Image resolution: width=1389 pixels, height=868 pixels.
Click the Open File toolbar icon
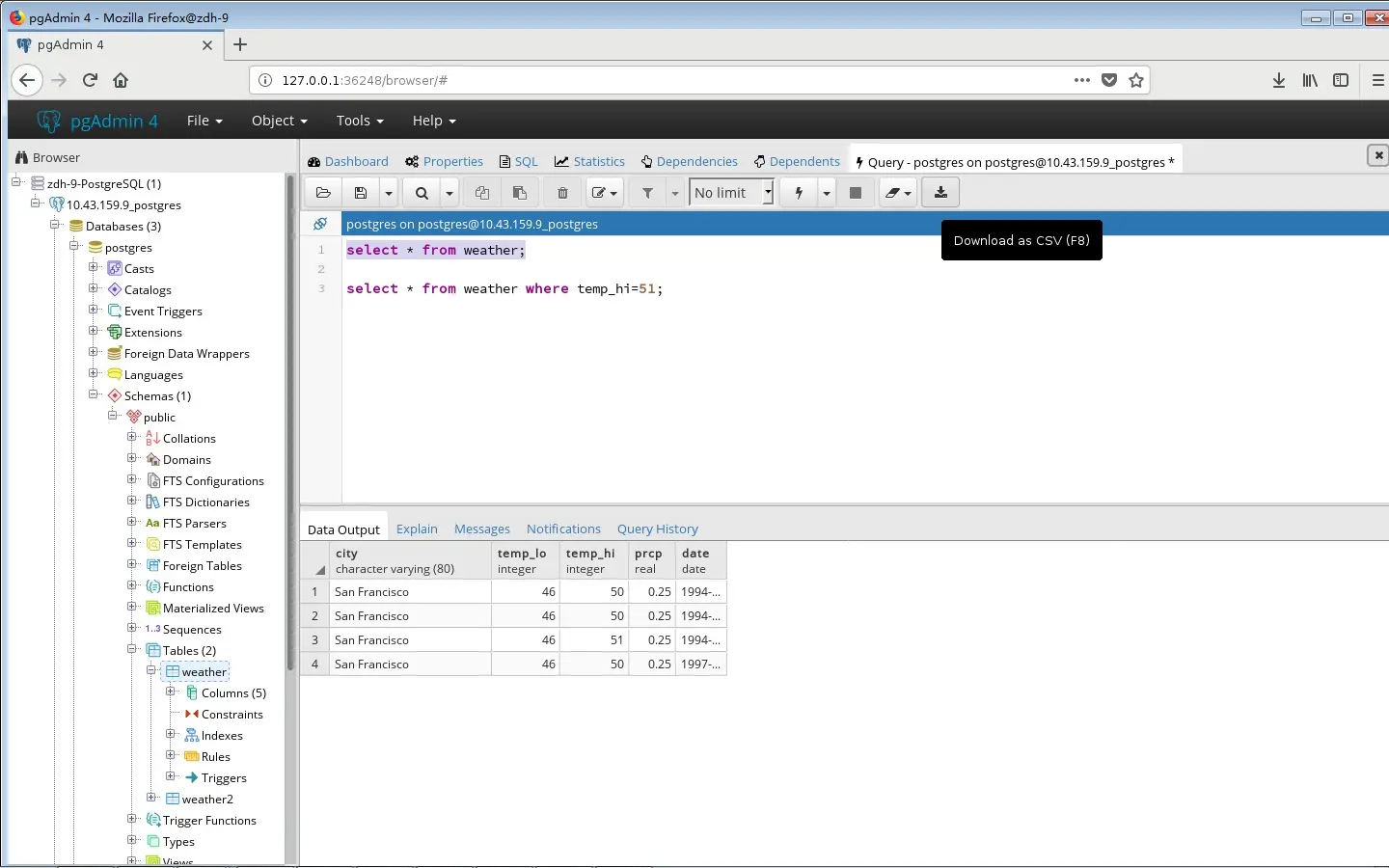pyautogui.click(x=323, y=193)
